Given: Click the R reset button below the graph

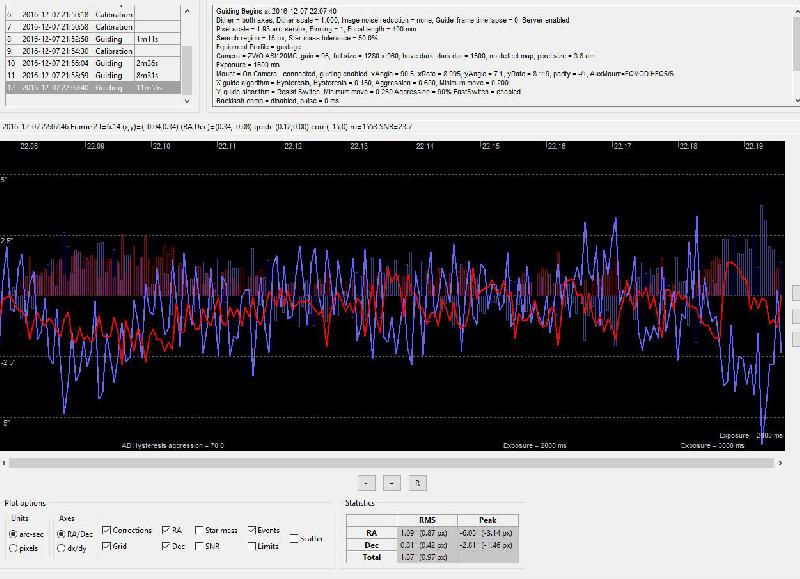Looking at the screenshot, I should point(417,483).
